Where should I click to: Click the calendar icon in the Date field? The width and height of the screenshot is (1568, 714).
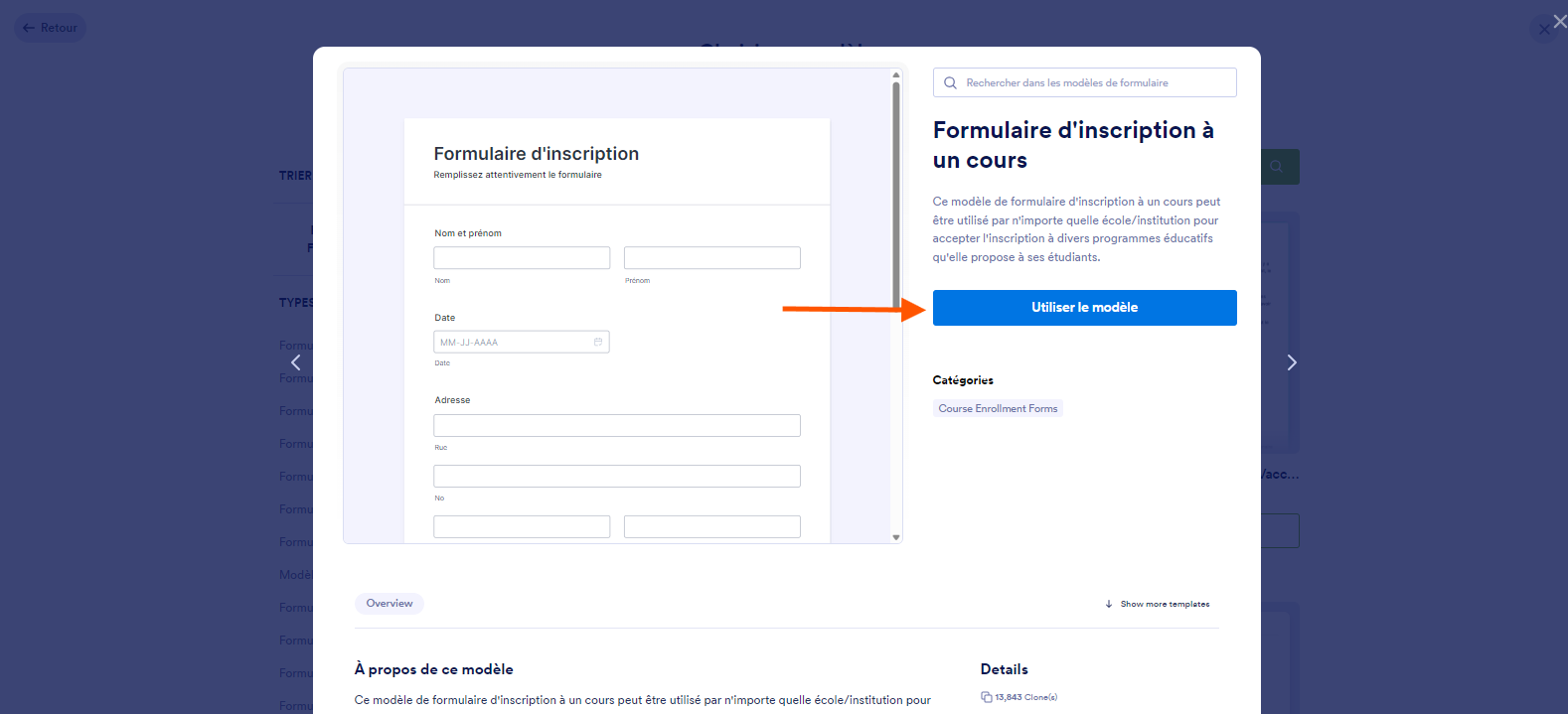[x=598, y=342]
